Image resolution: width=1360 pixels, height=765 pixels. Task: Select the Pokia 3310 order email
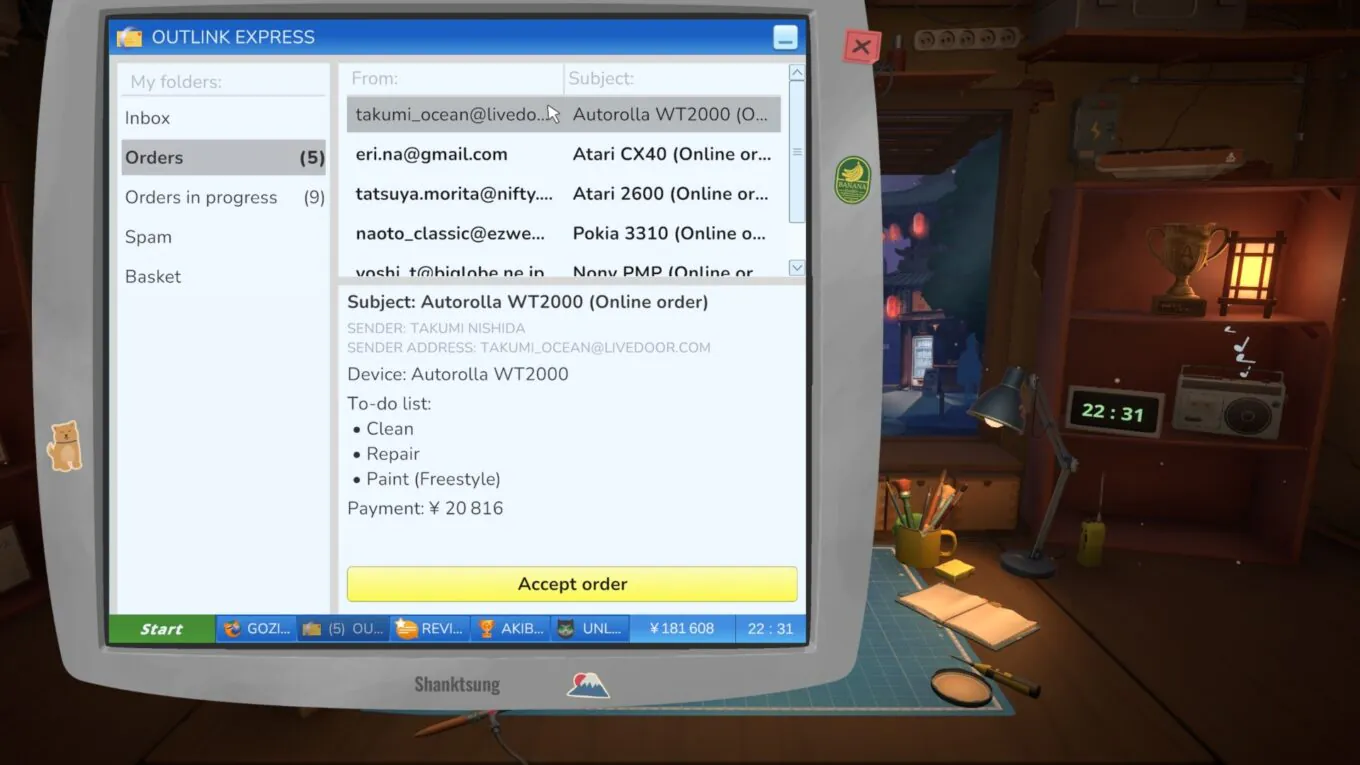[564, 233]
